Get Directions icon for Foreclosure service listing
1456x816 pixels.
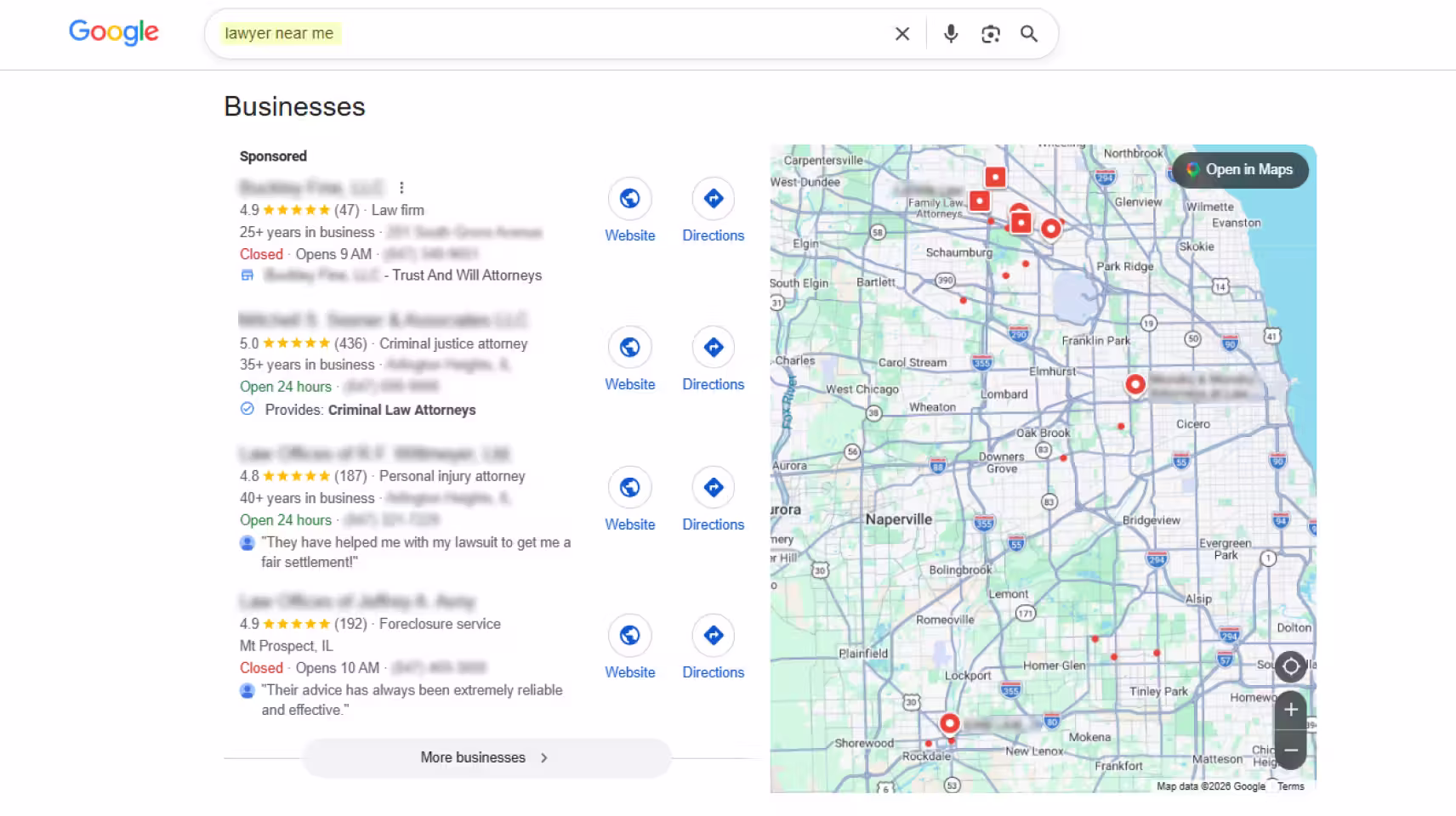pyautogui.click(x=713, y=635)
